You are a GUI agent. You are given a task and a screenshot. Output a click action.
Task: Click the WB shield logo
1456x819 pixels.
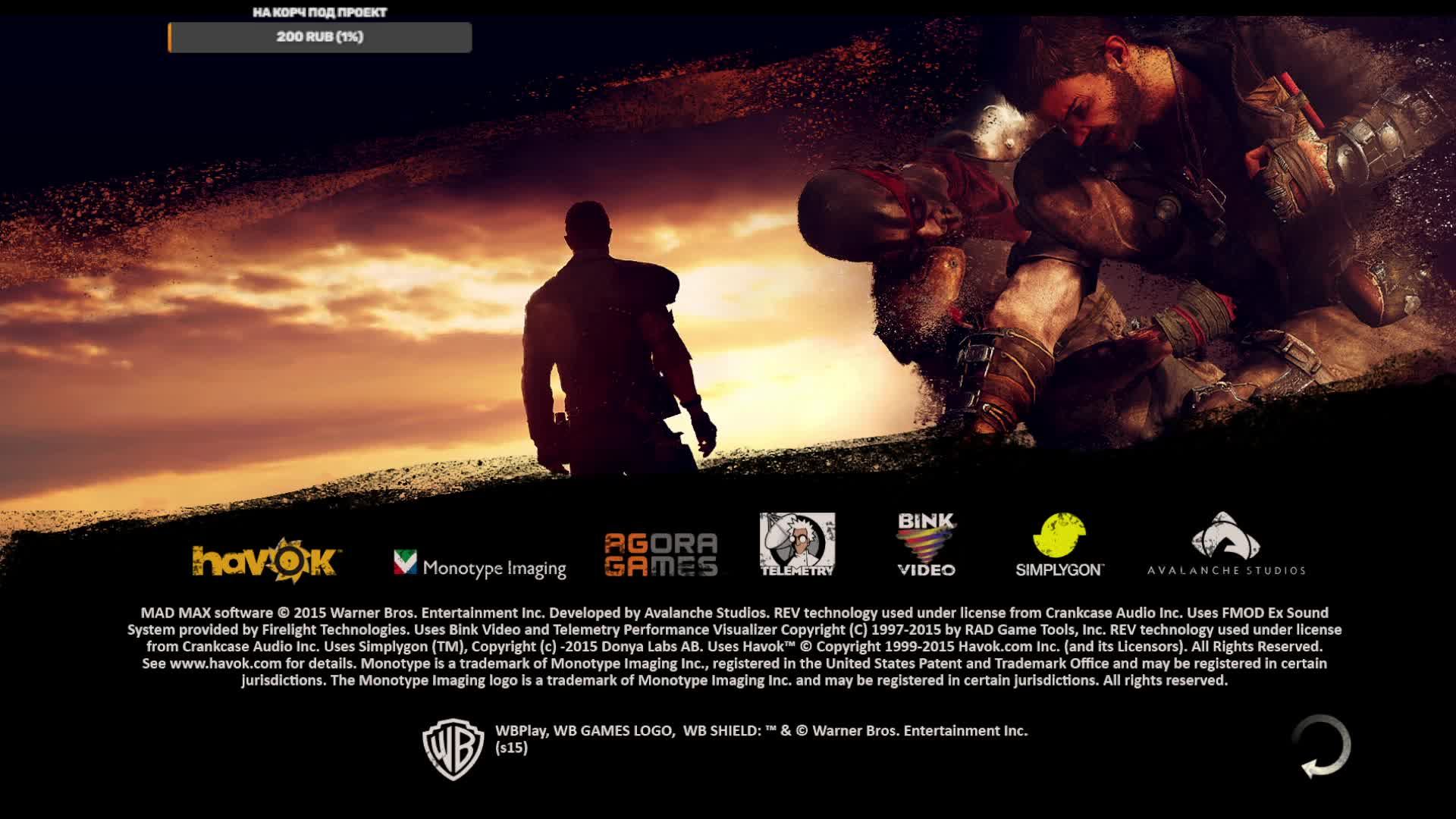[453, 748]
